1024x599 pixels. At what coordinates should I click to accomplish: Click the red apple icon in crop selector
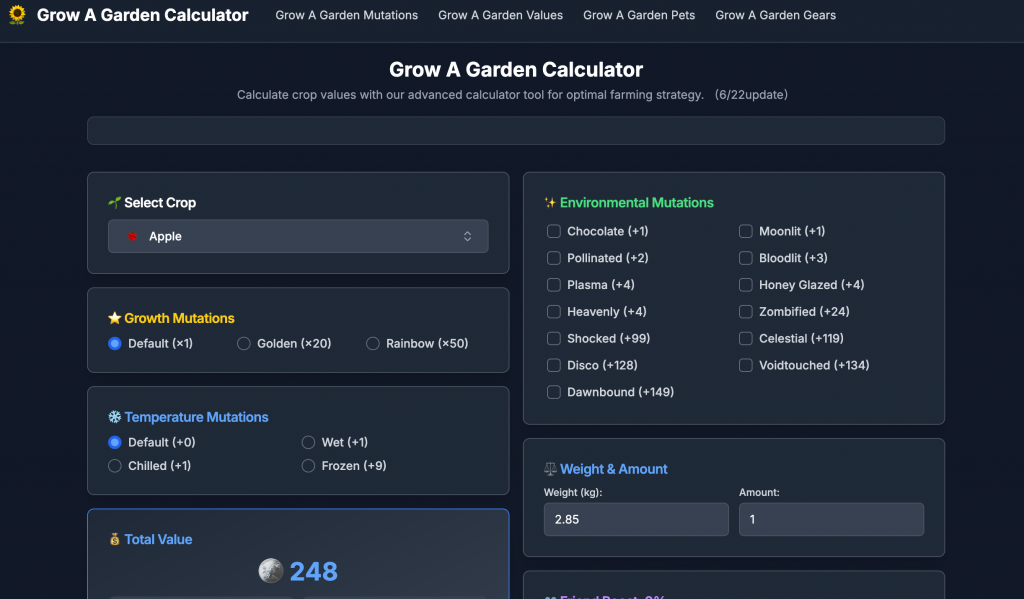pyautogui.click(x=133, y=236)
